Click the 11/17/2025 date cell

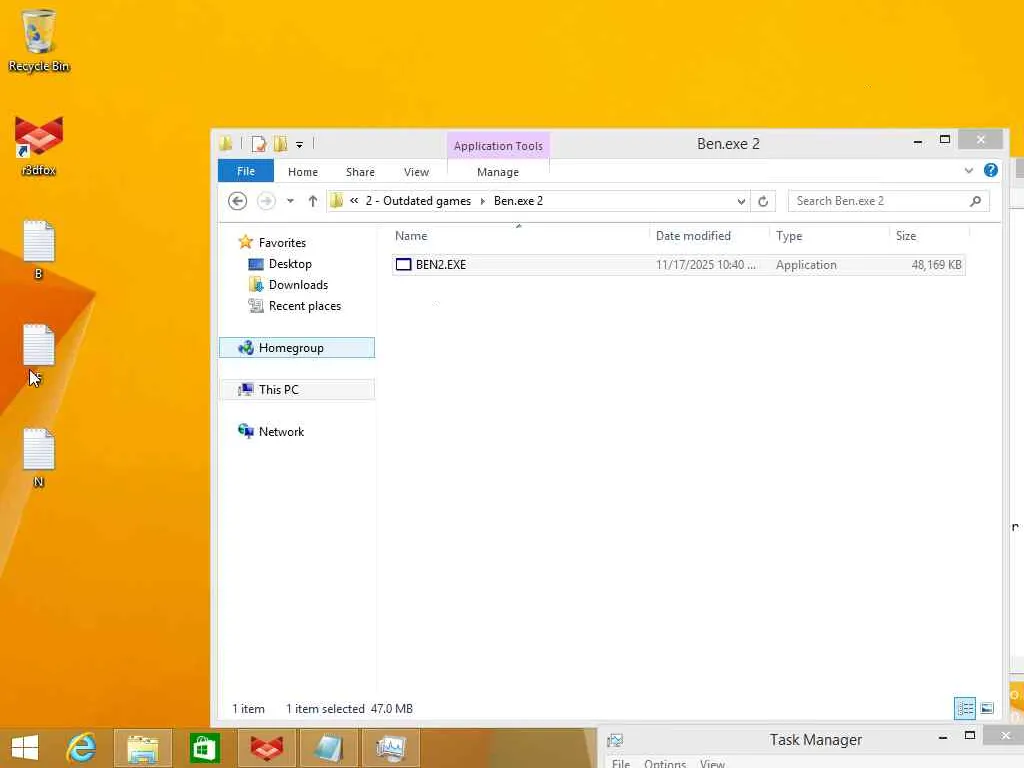[705, 264]
